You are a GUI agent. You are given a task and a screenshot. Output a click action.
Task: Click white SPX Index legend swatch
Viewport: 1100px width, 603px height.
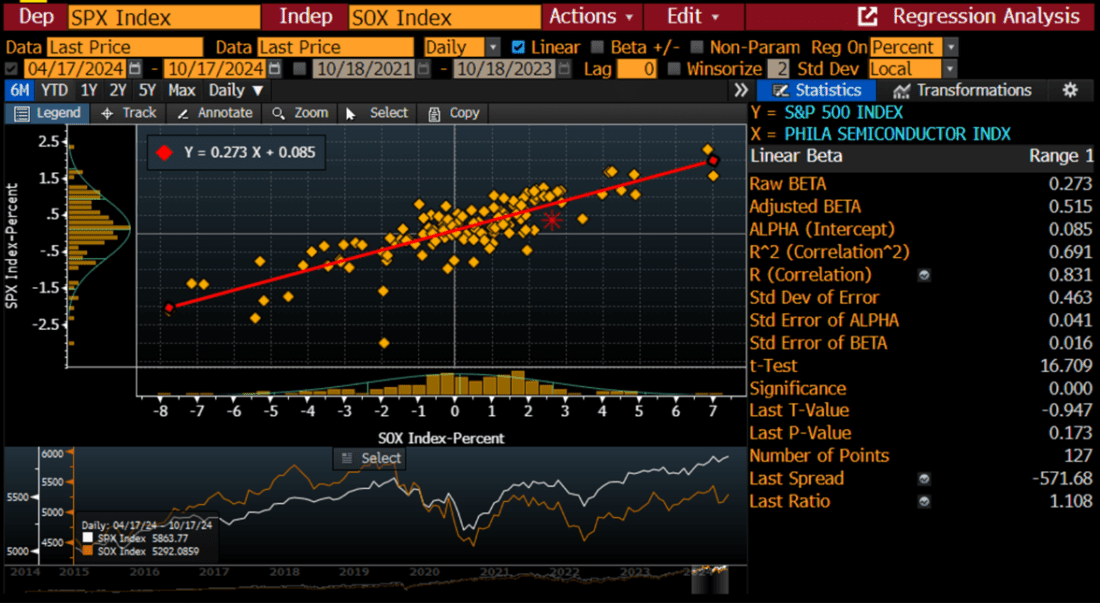pyautogui.click(x=88, y=538)
